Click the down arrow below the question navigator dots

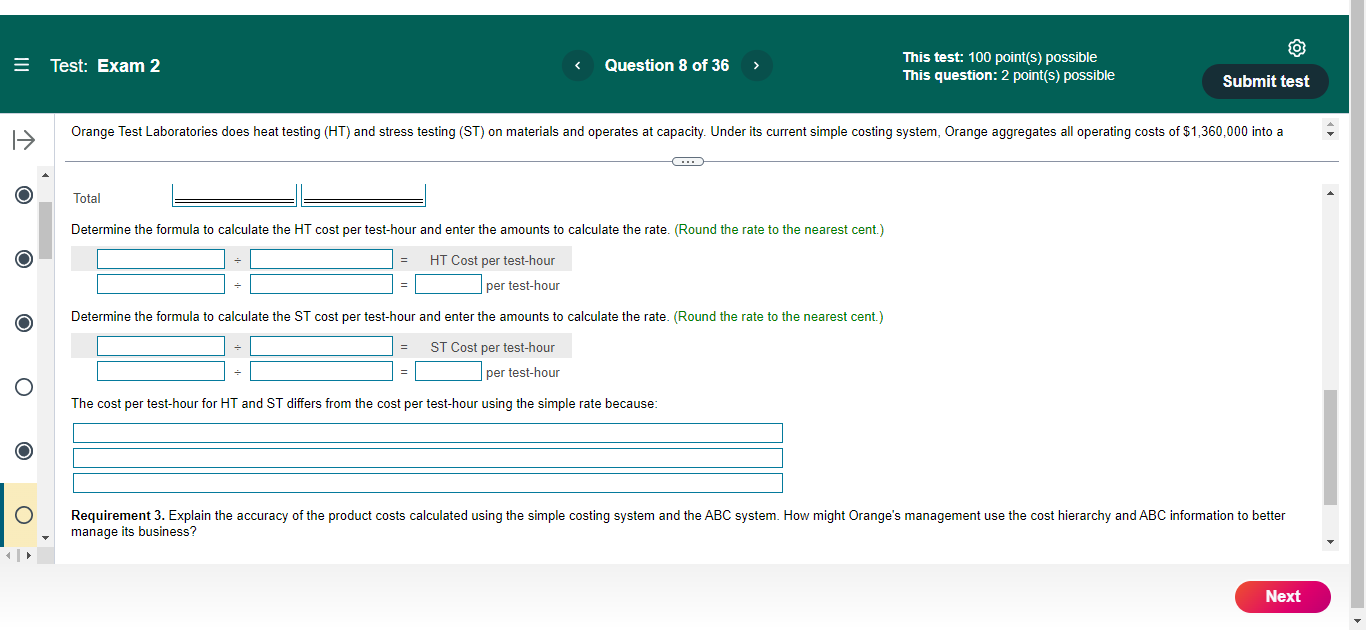pos(44,538)
